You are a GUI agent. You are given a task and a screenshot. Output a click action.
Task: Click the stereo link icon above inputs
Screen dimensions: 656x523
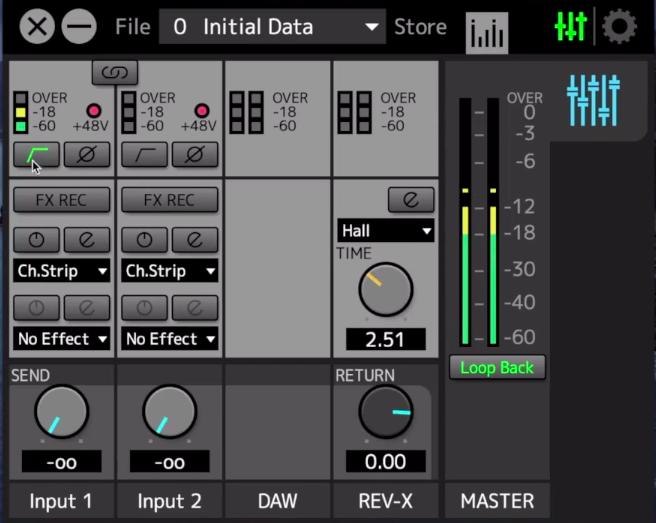[114, 72]
